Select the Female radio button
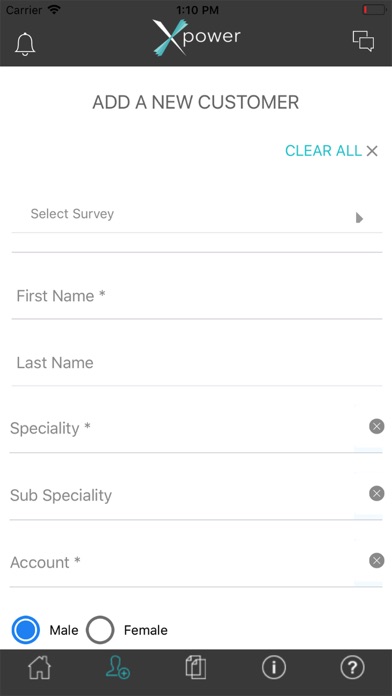392x696 pixels. 100,630
